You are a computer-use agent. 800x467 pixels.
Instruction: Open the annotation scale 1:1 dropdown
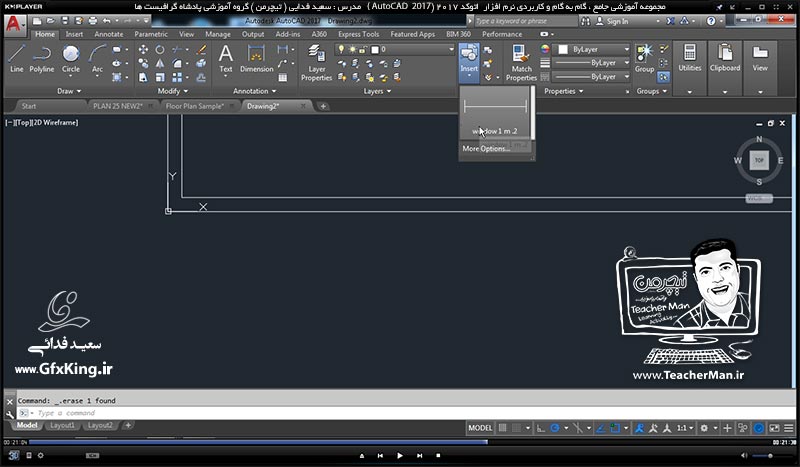click(x=685, y=428)
